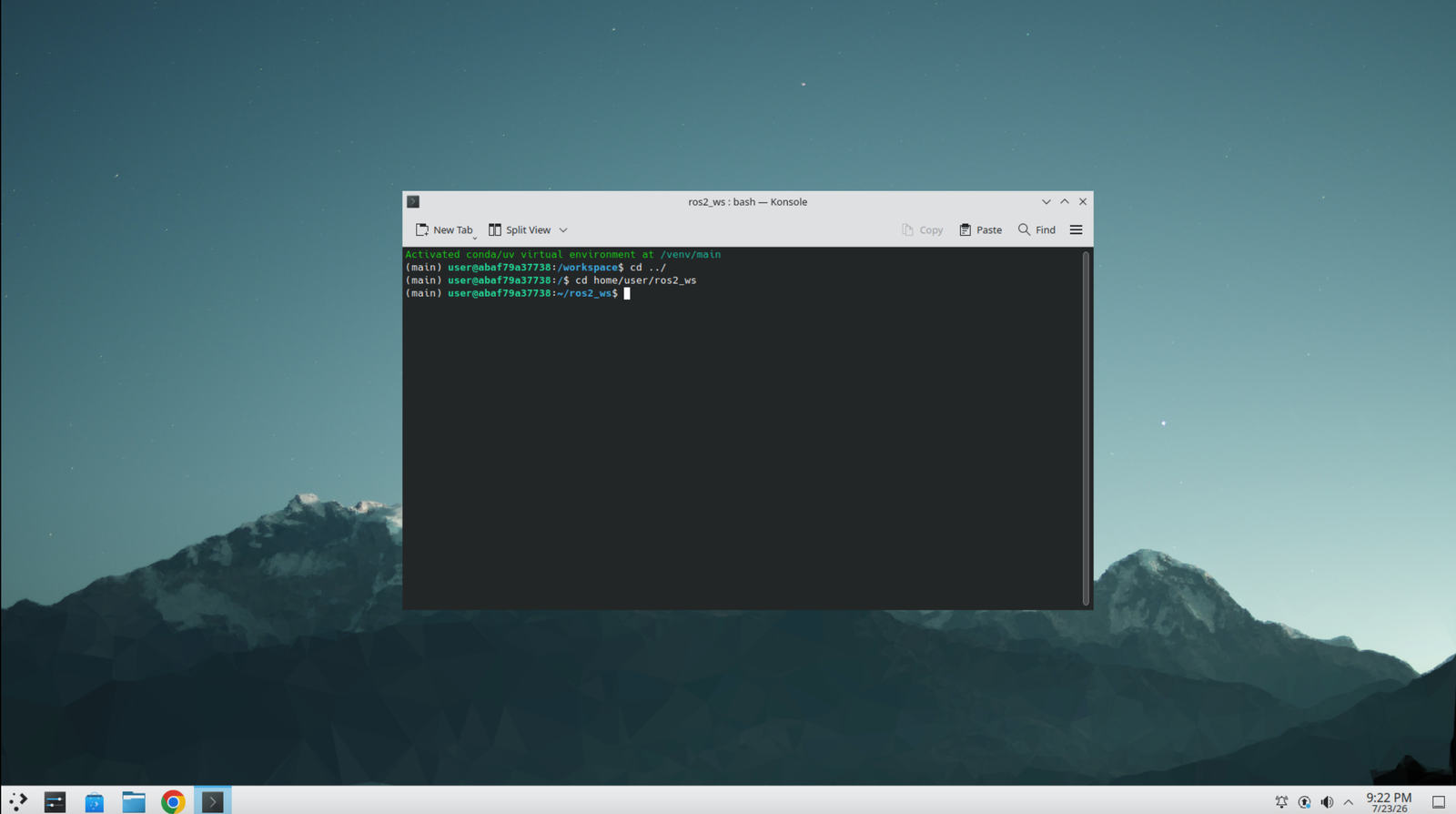This screenshot has width=1456, height=814.
Task: Click the 'cd home/user/ros2_ws' command text
Action: click(635, 280)
